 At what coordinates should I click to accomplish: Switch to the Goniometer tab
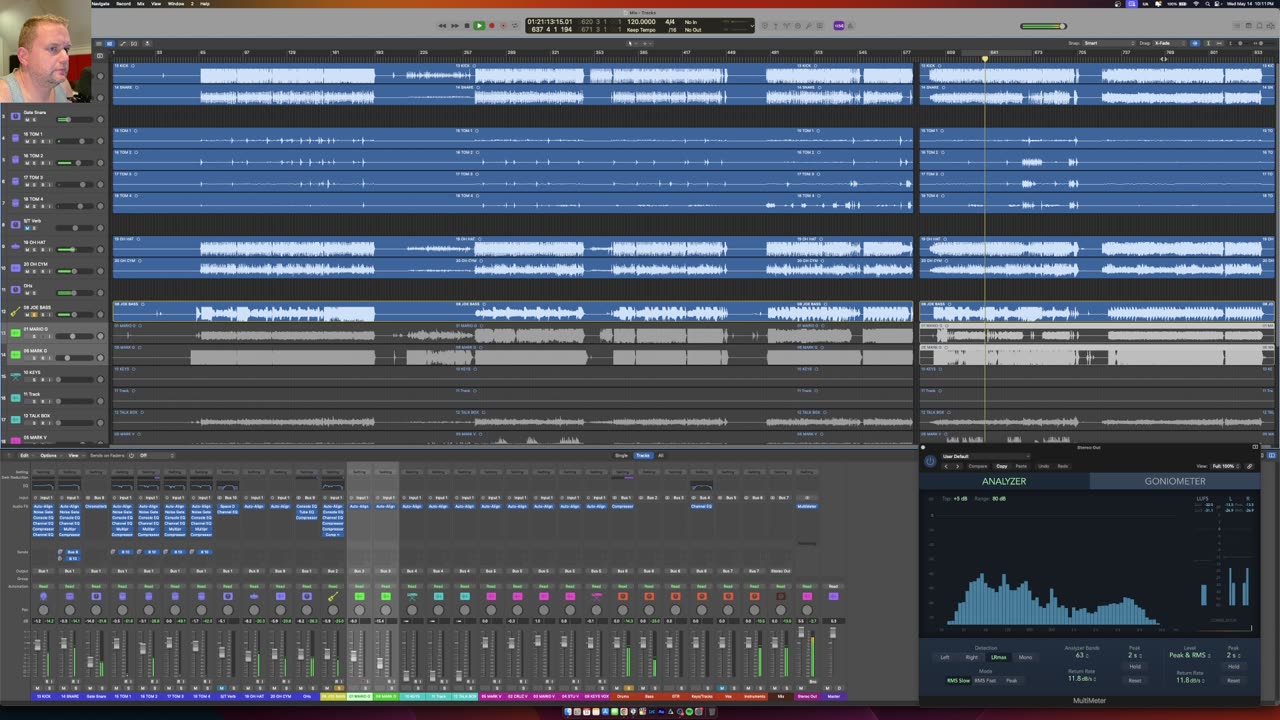pos(1174,481)
